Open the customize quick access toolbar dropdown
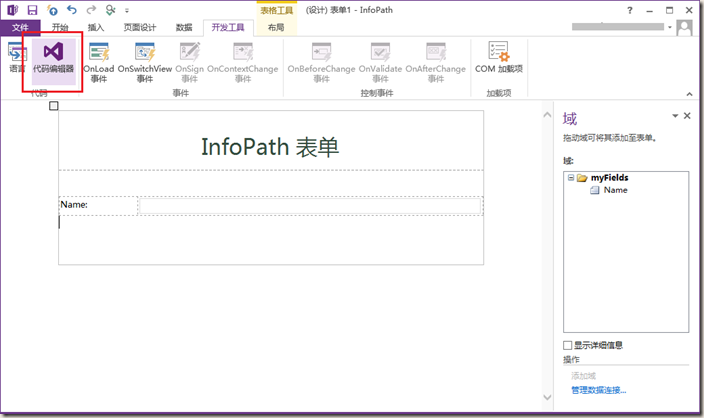This screenshot has width=704, height=418. [x=127, y=10]
